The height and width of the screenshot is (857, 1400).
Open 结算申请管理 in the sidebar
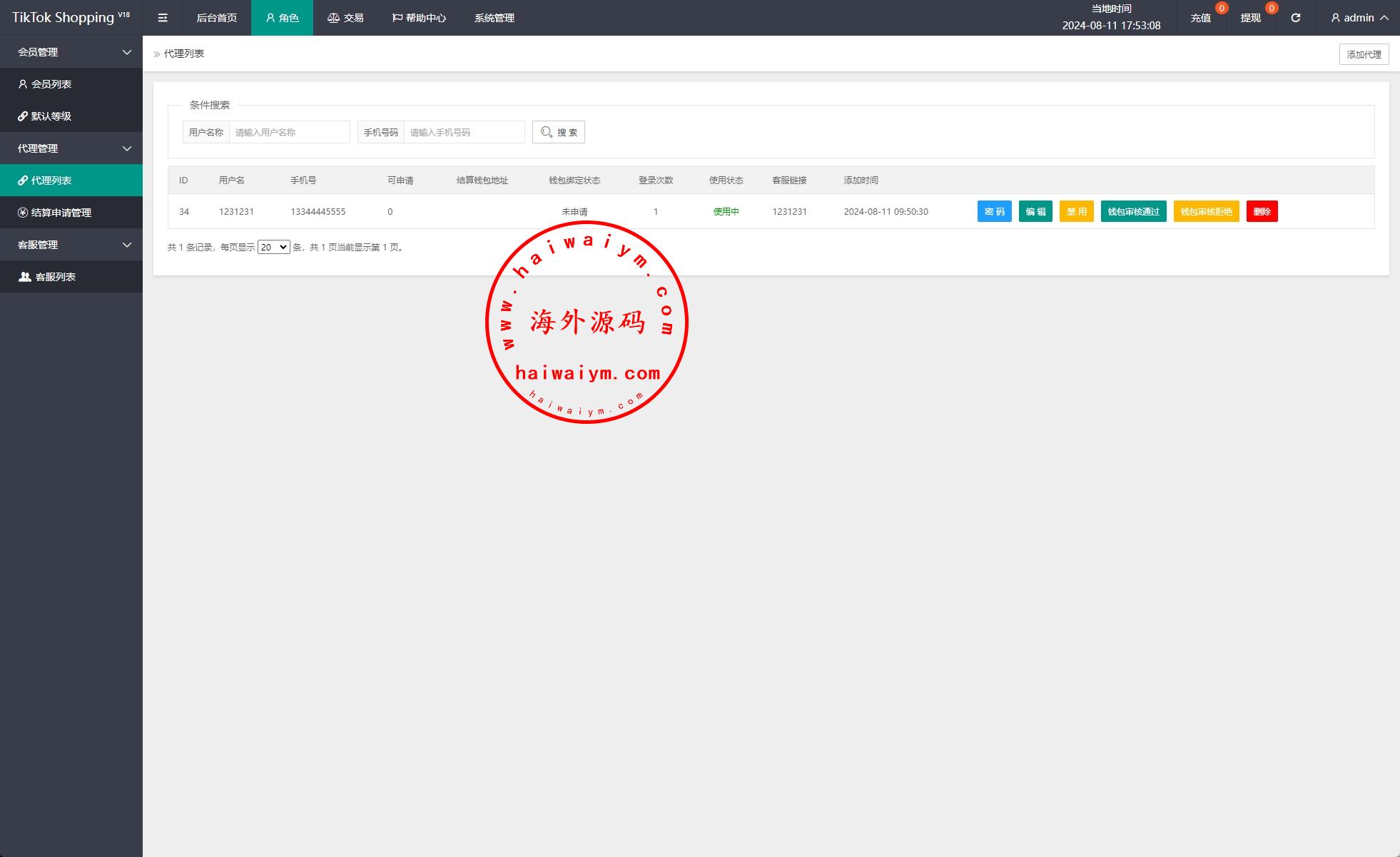pos(61,213)
